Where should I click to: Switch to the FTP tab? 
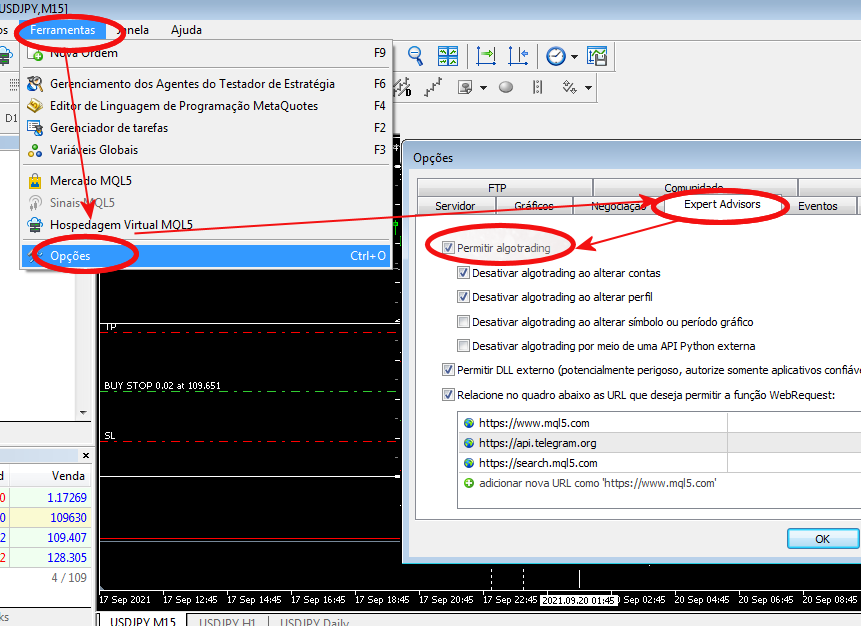[504, 187]
